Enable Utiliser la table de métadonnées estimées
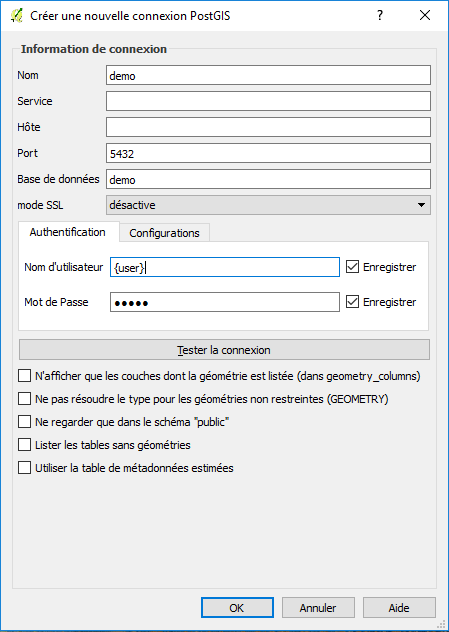Viewport: 449px width, 632px height. click(25, 468)
